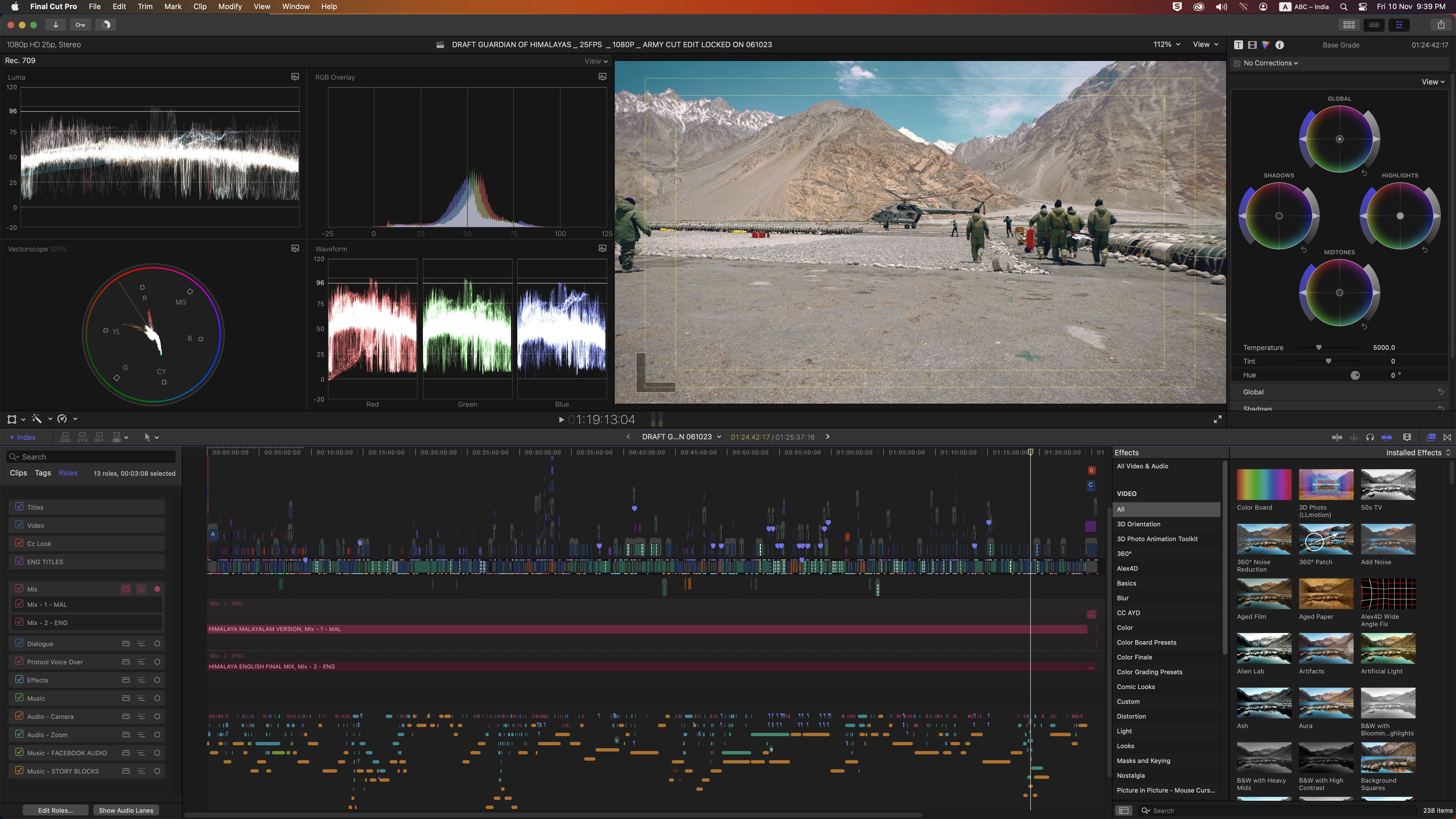Screen dimensions: 1456x819
Task: Click the Edit Roles button
Action: 55,810
